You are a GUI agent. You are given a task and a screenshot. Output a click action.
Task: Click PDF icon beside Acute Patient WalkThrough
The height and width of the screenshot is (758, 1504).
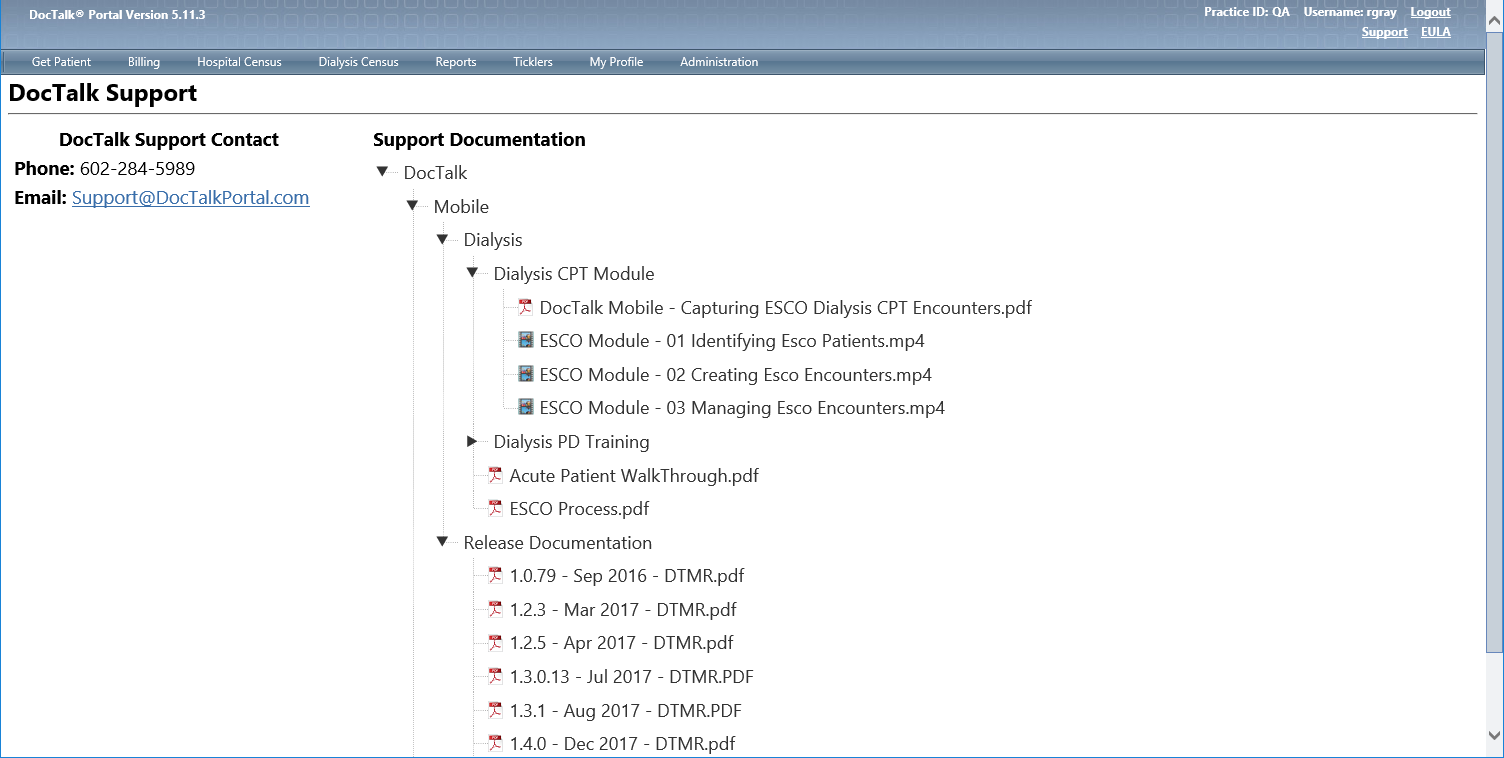coord(495,476)
